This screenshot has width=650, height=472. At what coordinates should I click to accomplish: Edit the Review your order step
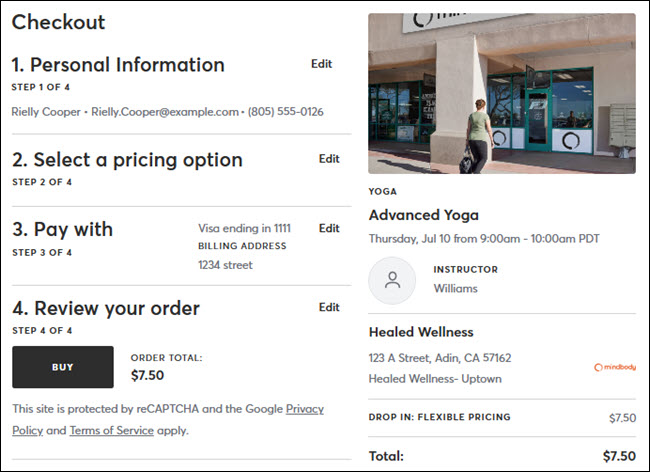(329, 307)
